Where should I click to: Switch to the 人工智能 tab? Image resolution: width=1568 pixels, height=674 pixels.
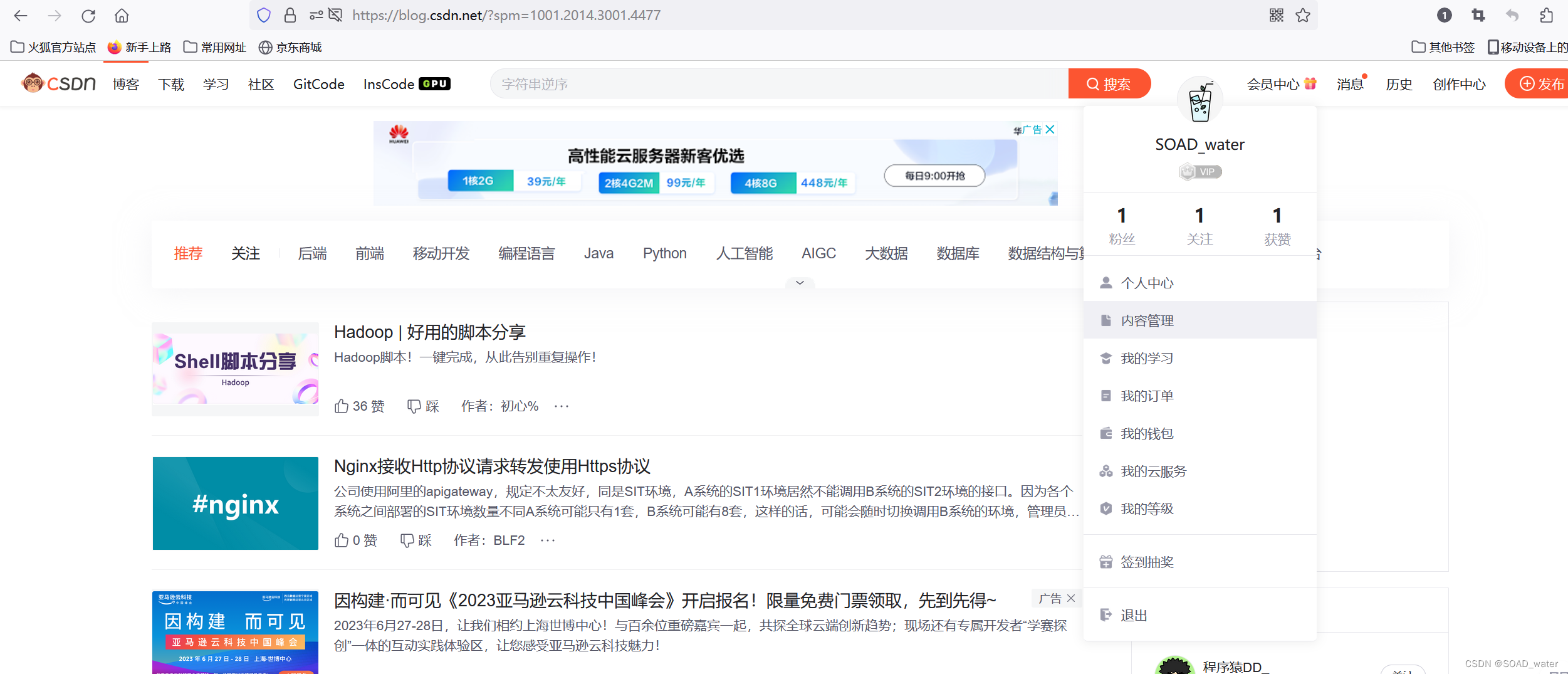(745, 253)
